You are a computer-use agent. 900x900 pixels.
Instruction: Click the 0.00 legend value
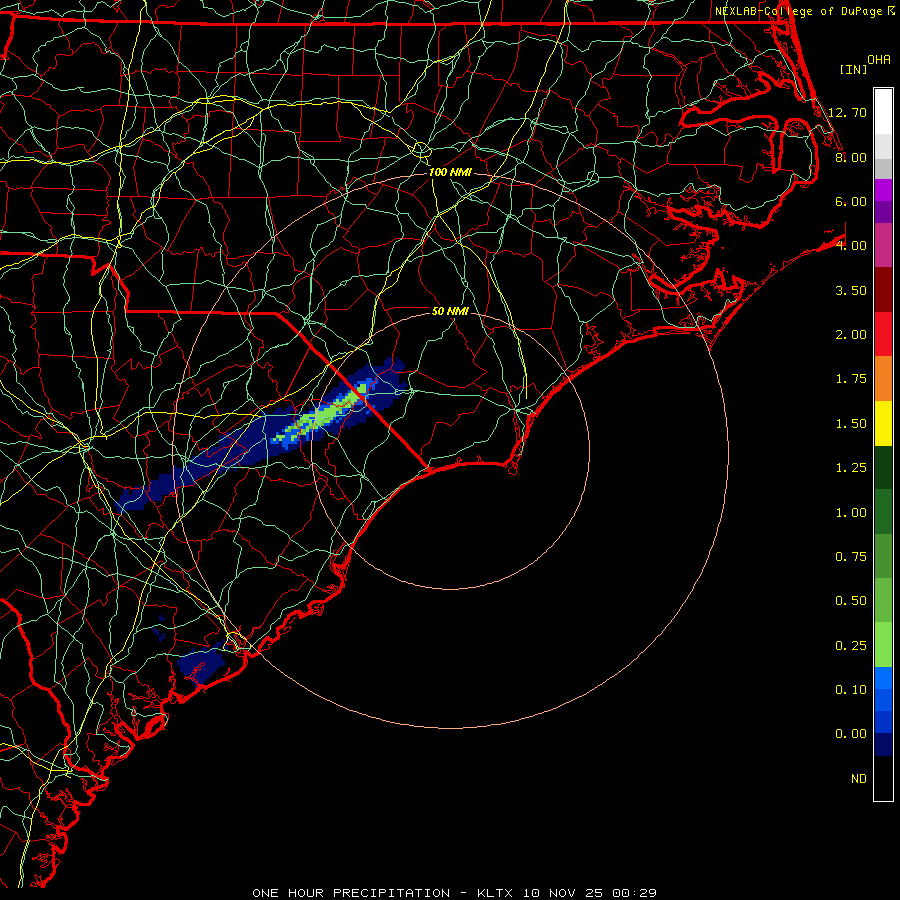point(851,734)
